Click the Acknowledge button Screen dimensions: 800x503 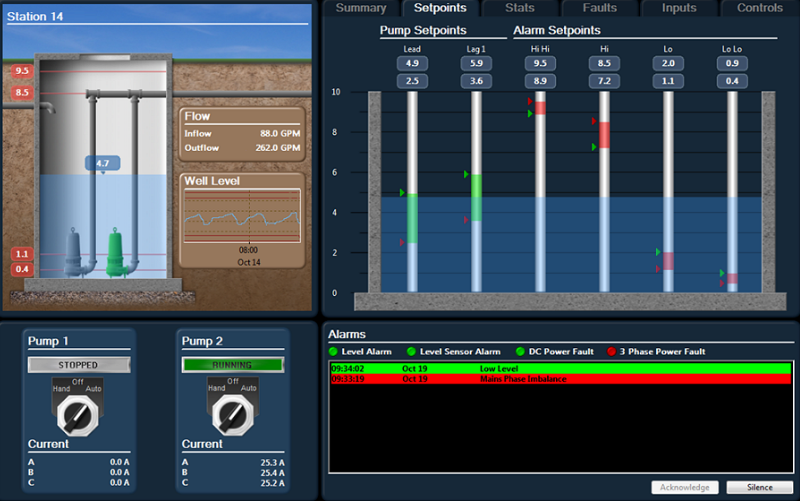click(685, 487)
